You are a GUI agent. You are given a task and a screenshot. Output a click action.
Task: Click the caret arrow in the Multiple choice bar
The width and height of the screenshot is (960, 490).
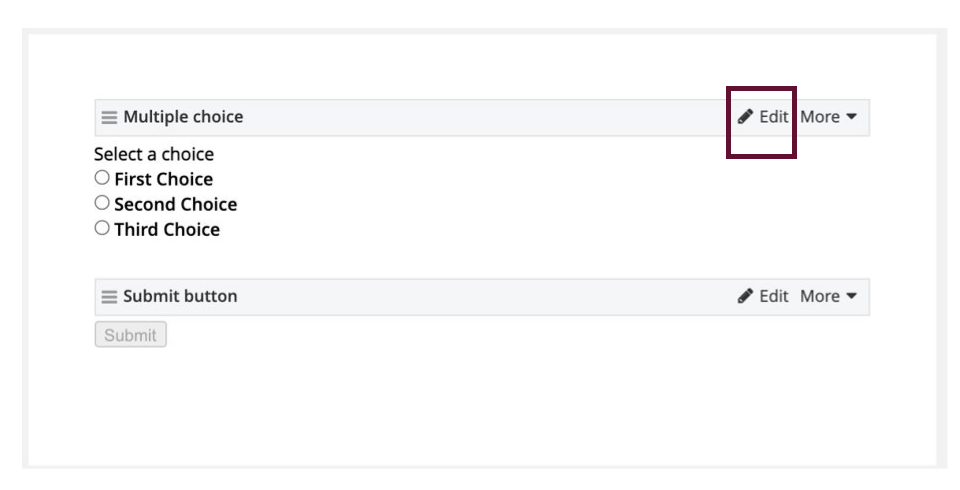coord(851,117)
